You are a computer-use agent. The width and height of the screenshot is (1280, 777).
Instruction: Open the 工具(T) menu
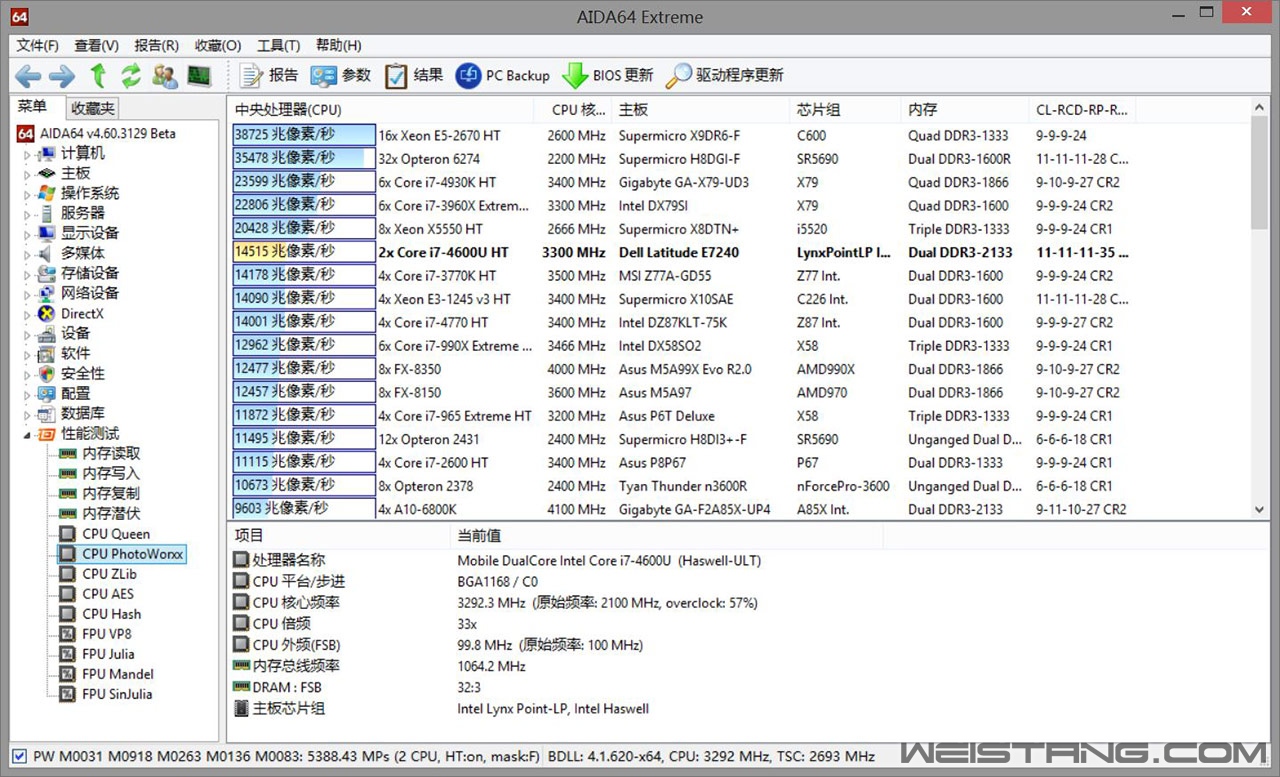(278, 45)
